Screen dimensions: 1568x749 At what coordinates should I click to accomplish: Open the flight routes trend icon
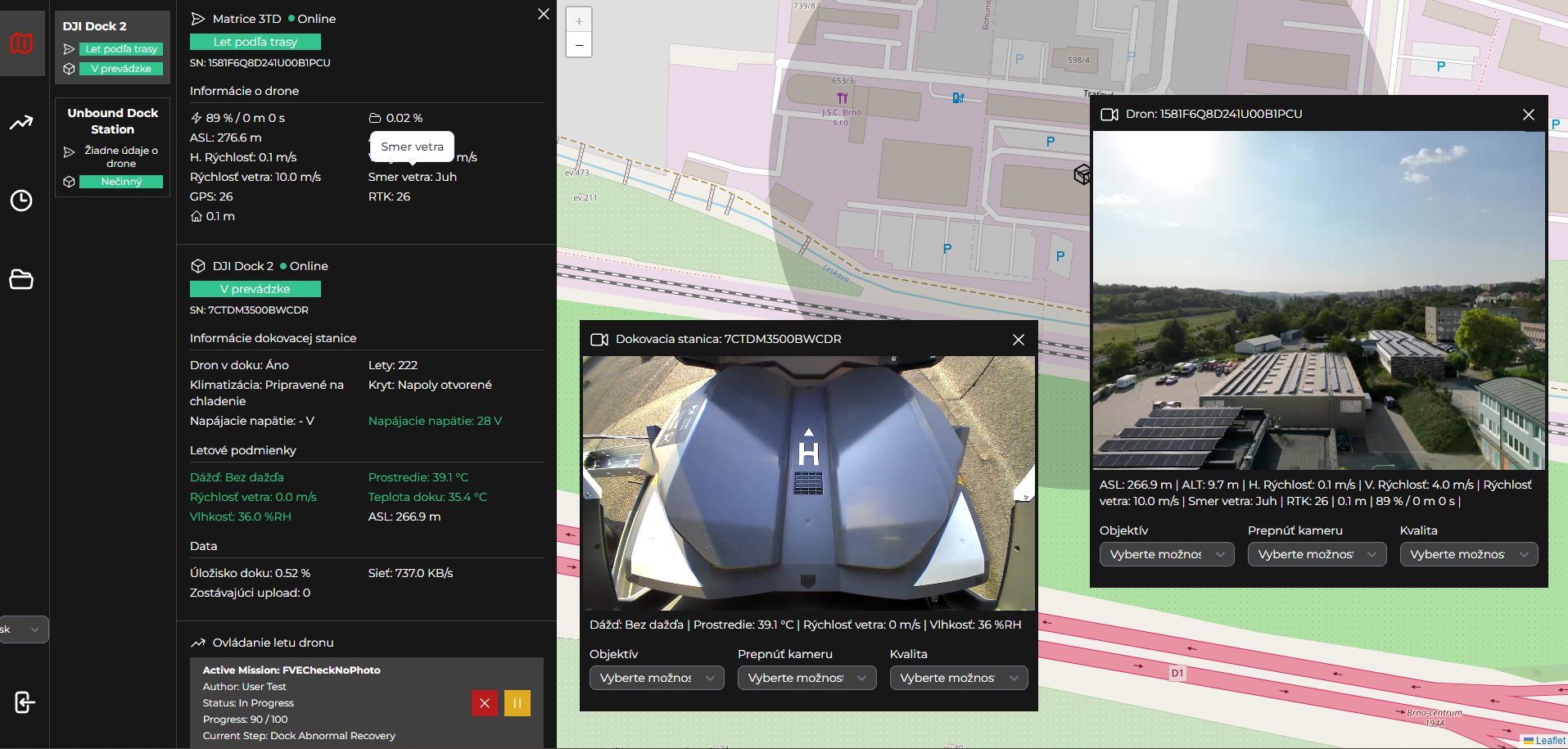coord(21,123)
